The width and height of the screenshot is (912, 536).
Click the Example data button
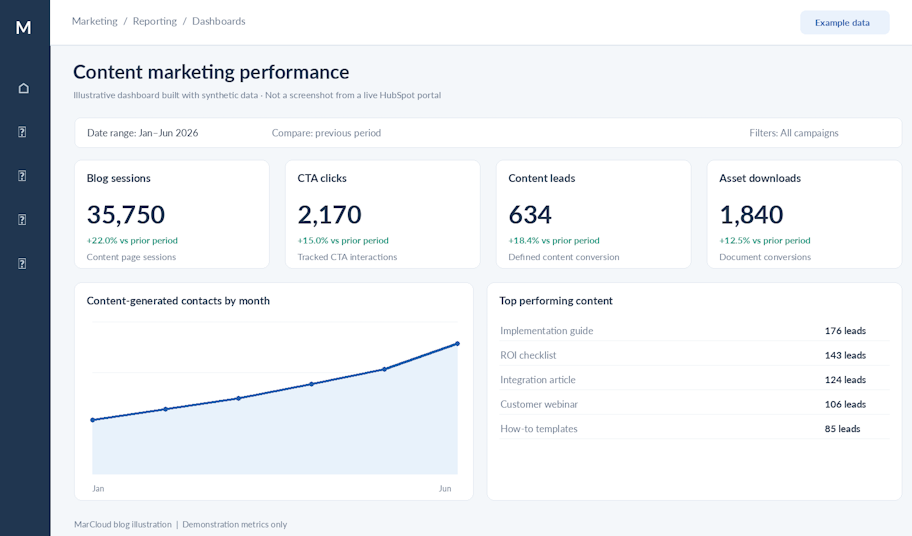tap(845, 23)
